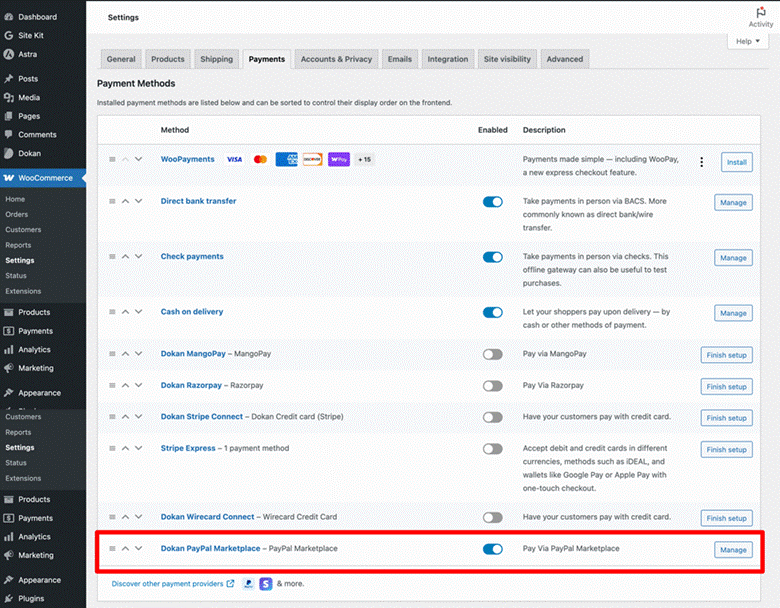780x608 pixels.
Task: Click Install button for WooPayments
Action: [736, 162]
